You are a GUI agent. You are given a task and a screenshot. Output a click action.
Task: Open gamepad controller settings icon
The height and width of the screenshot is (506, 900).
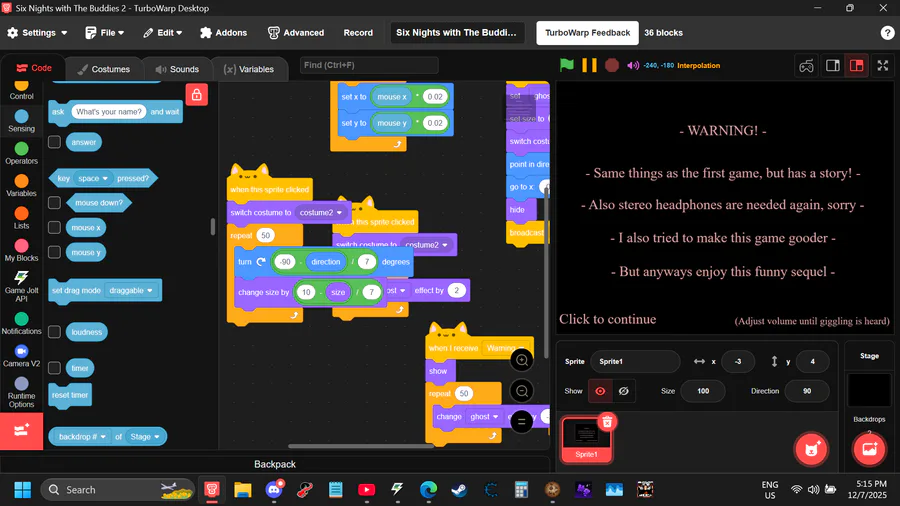pos(806,65)
